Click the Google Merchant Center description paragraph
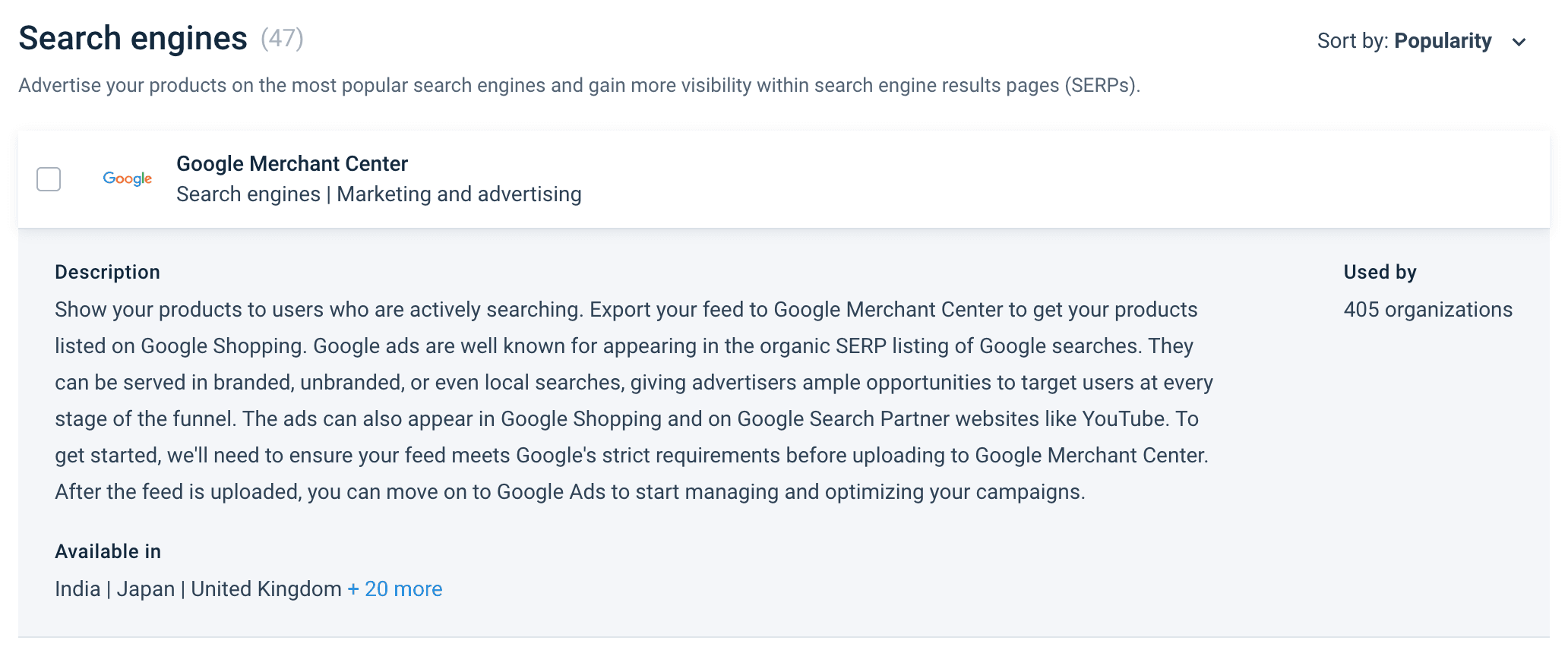1568x650 pixels. click(632, 401)
